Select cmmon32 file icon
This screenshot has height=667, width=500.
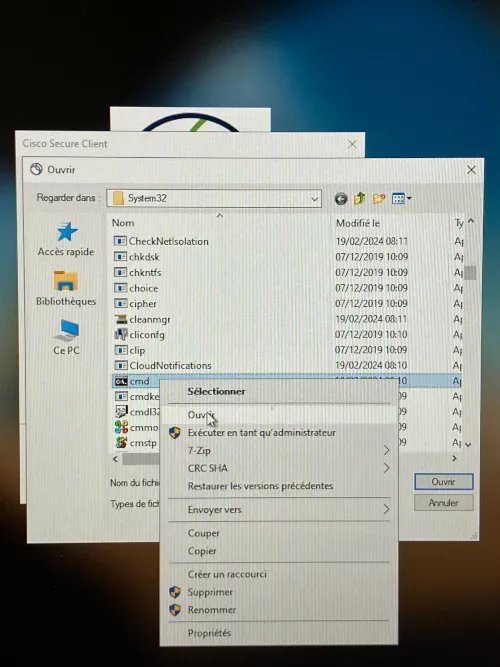point(121,427)
